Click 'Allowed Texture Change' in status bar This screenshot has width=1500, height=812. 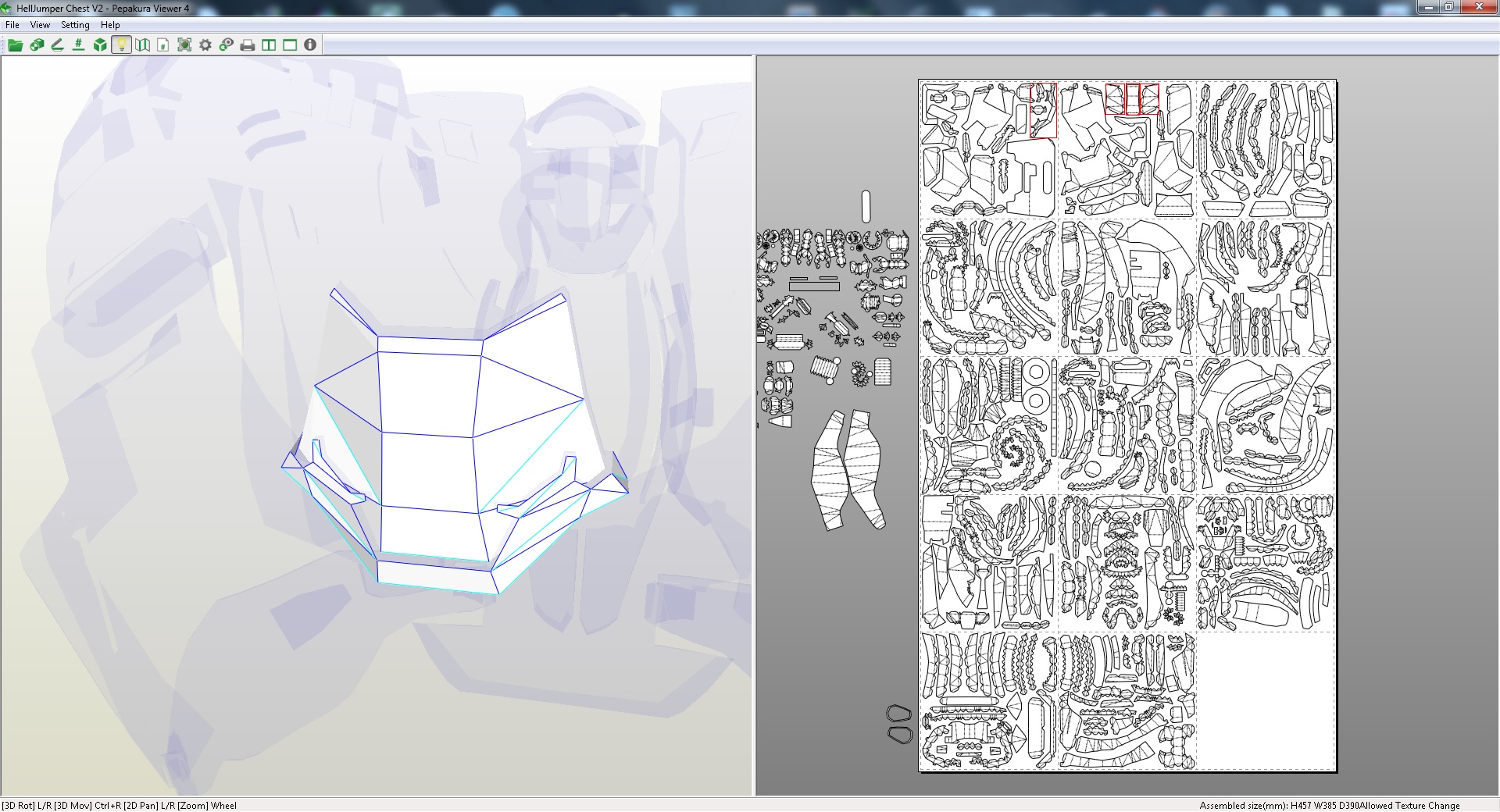coord(1409,806)
